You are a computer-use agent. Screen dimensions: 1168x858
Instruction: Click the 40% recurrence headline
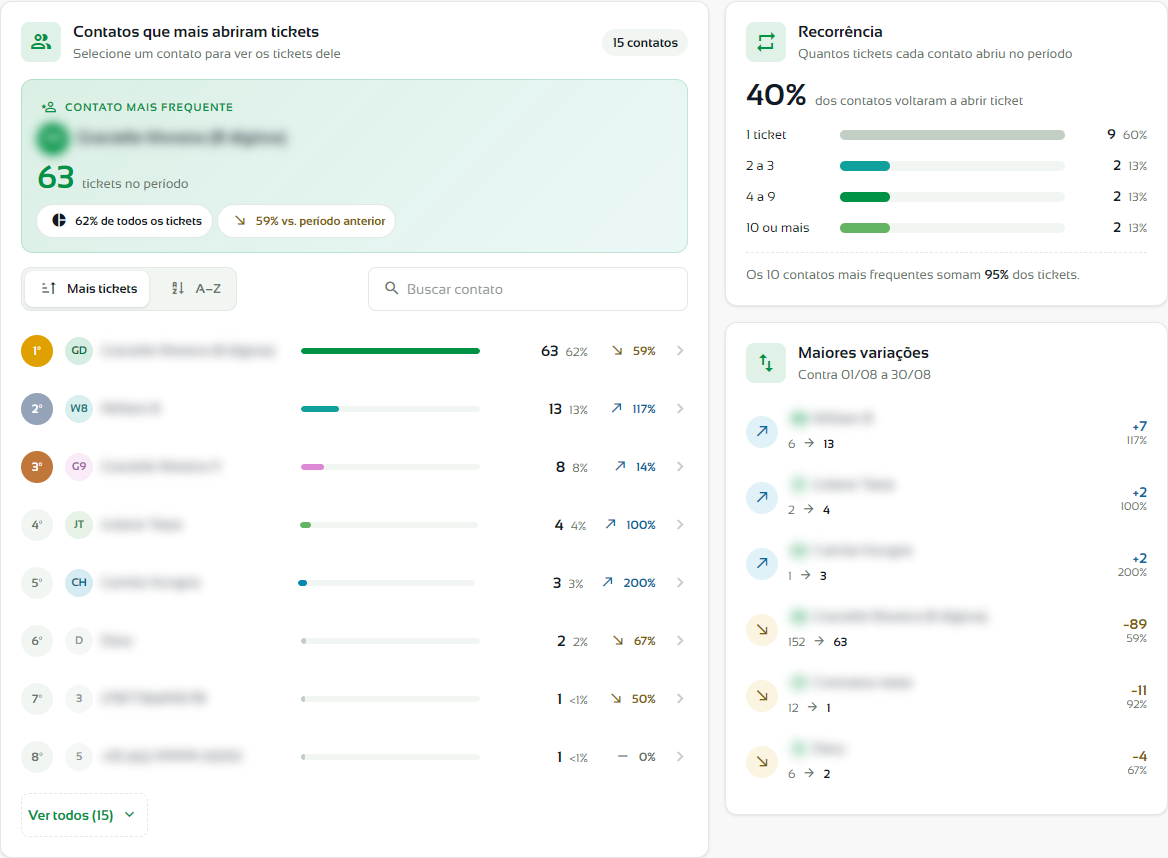[776, 95]
